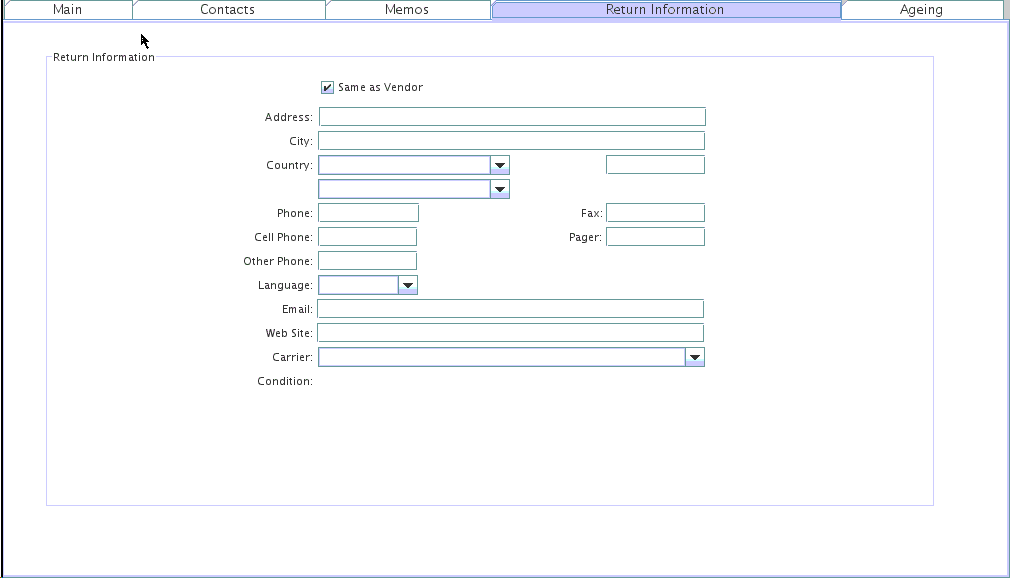The image size is (1012, 578).
Task: Expand the Country dropdown list
Action: point(500,165)
